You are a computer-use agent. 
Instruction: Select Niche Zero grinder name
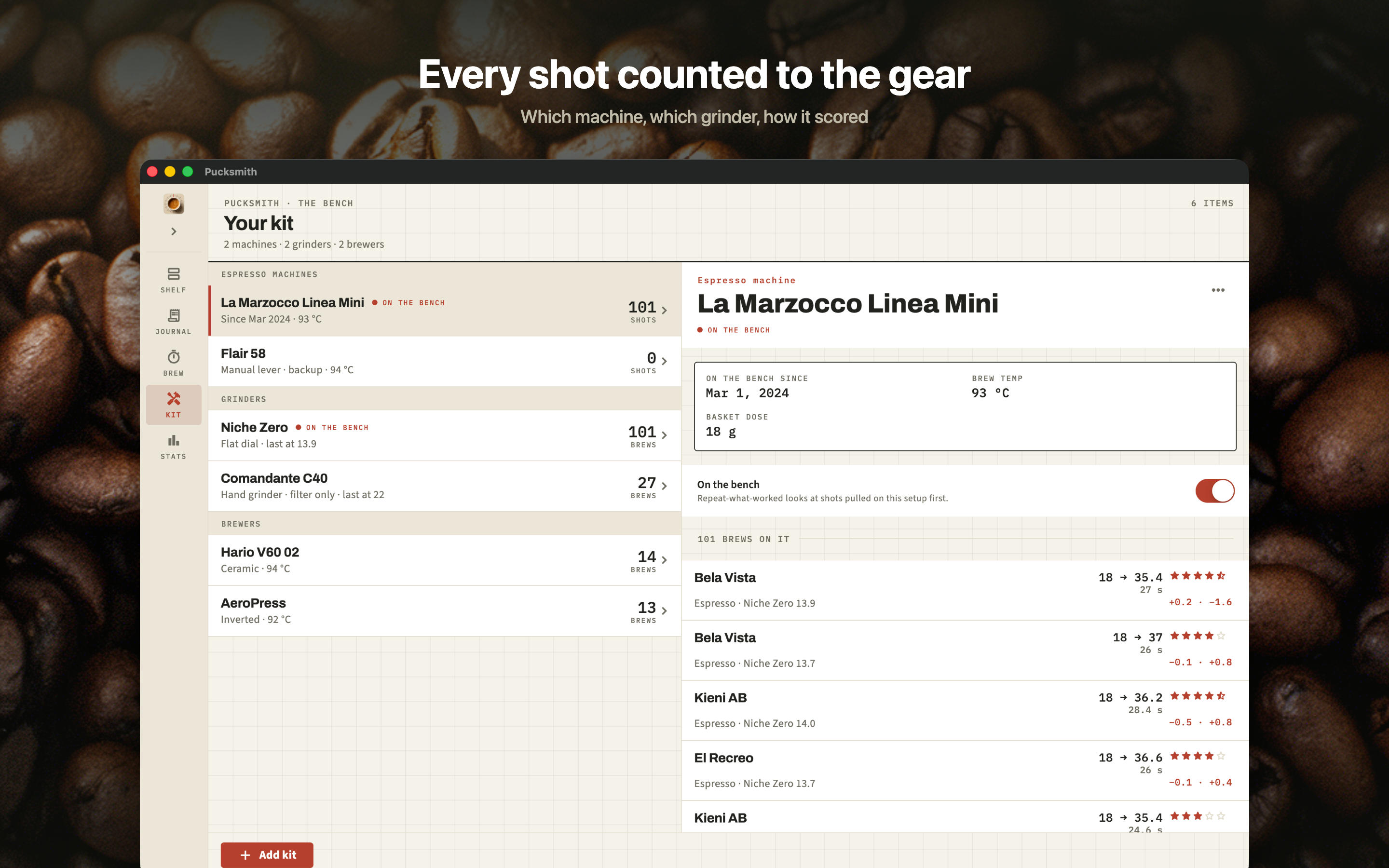click(x=254, y=427)
